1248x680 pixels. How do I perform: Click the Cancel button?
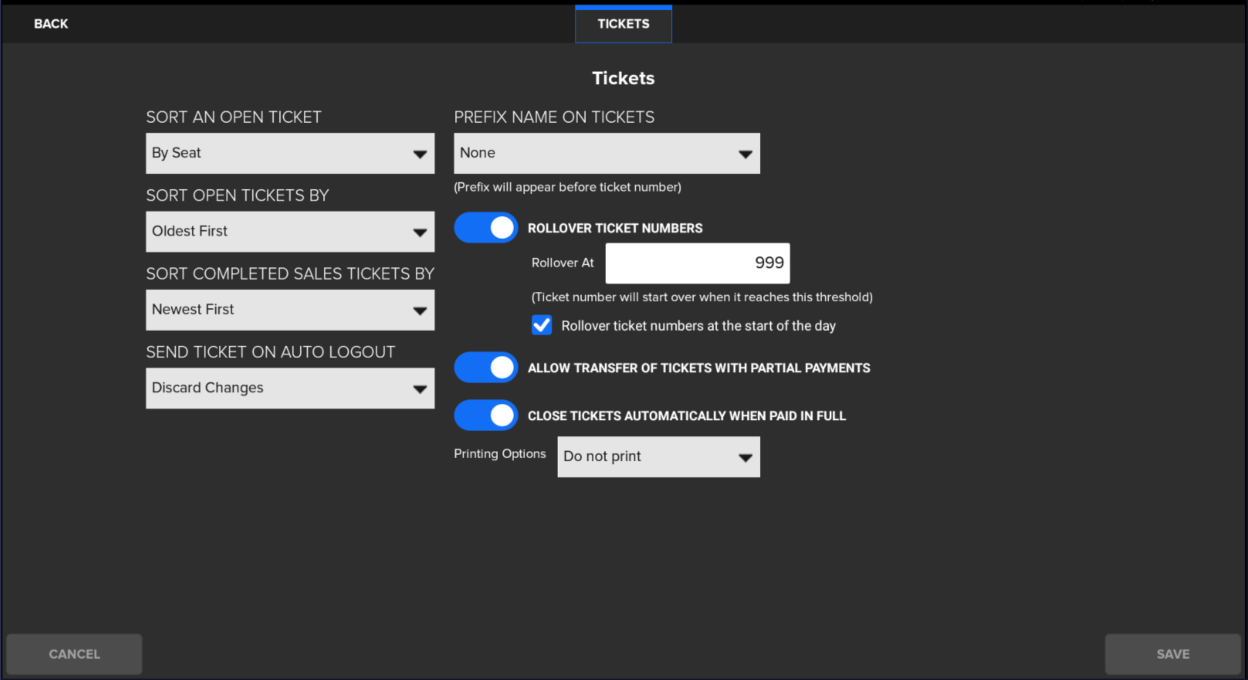pyautogui.click(x=74, y=654)
